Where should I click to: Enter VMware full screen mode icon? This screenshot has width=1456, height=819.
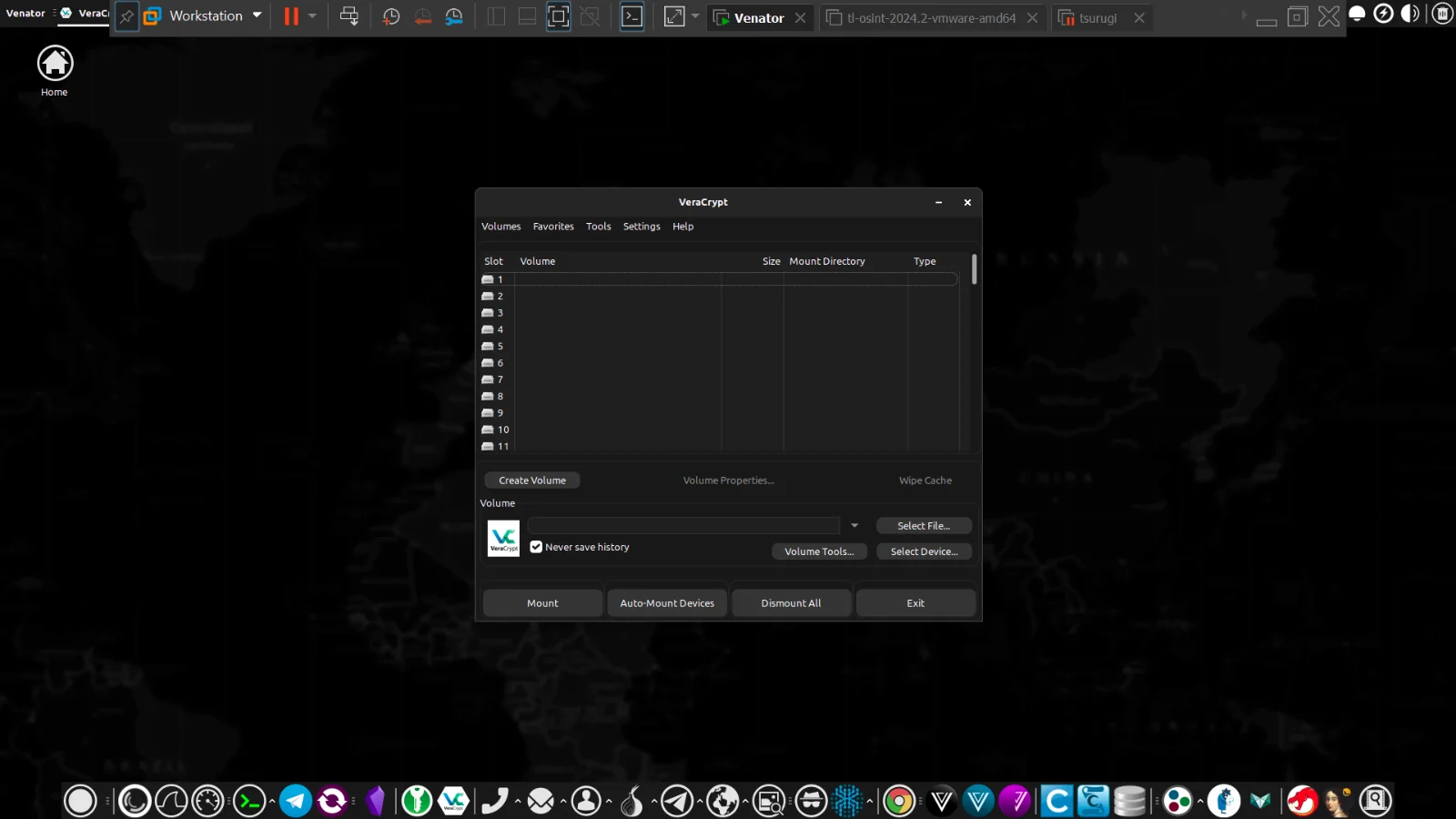(558, 16)
